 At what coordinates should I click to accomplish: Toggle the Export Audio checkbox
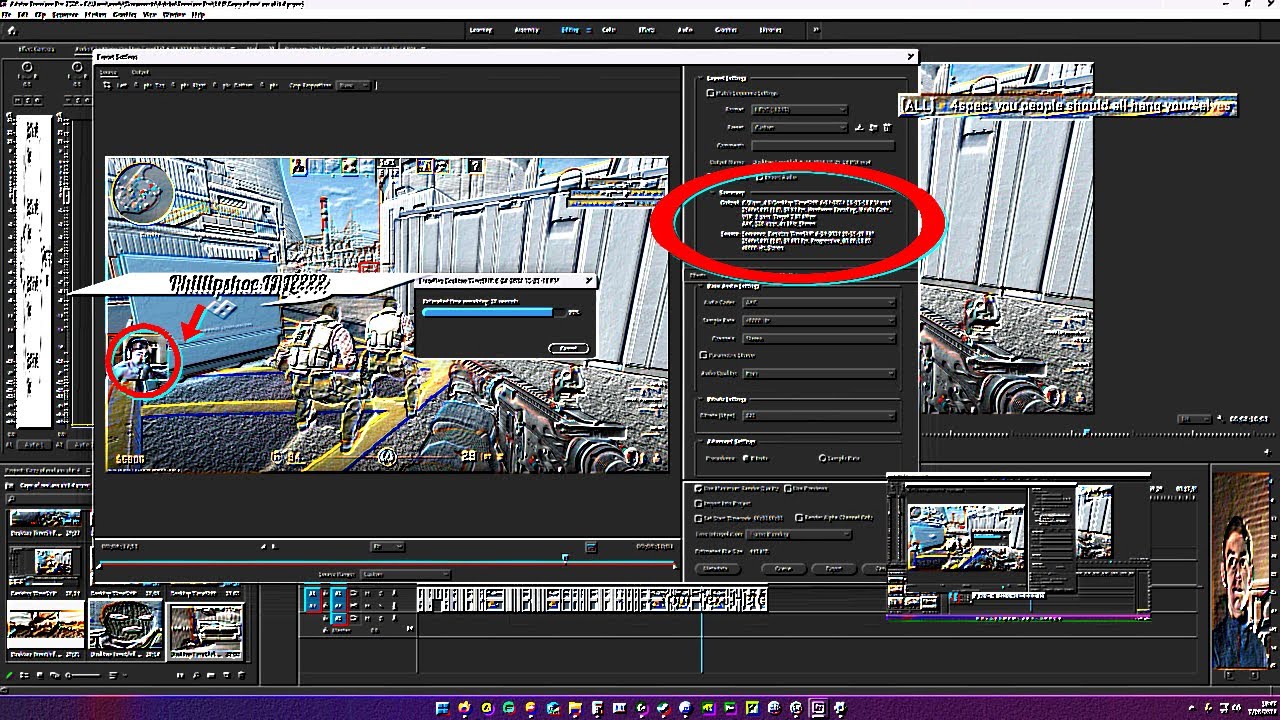pyautogui.click(x=760, y=178)
